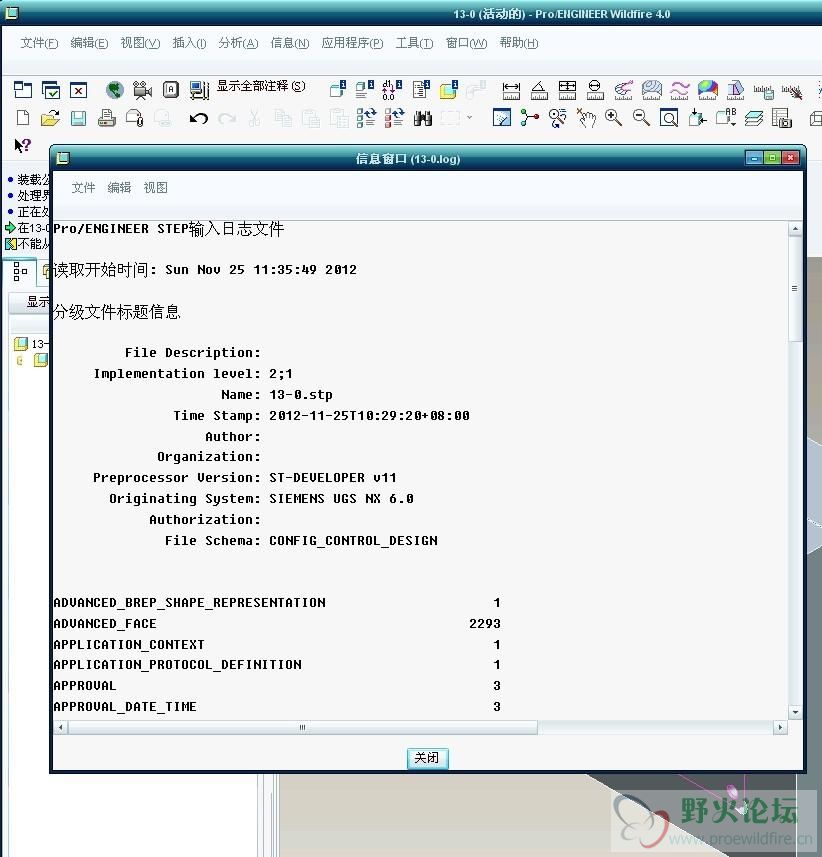Screen dimensions: 822x857
Task: Open the 视图(V) main menu
Action: tap(140, 43)
